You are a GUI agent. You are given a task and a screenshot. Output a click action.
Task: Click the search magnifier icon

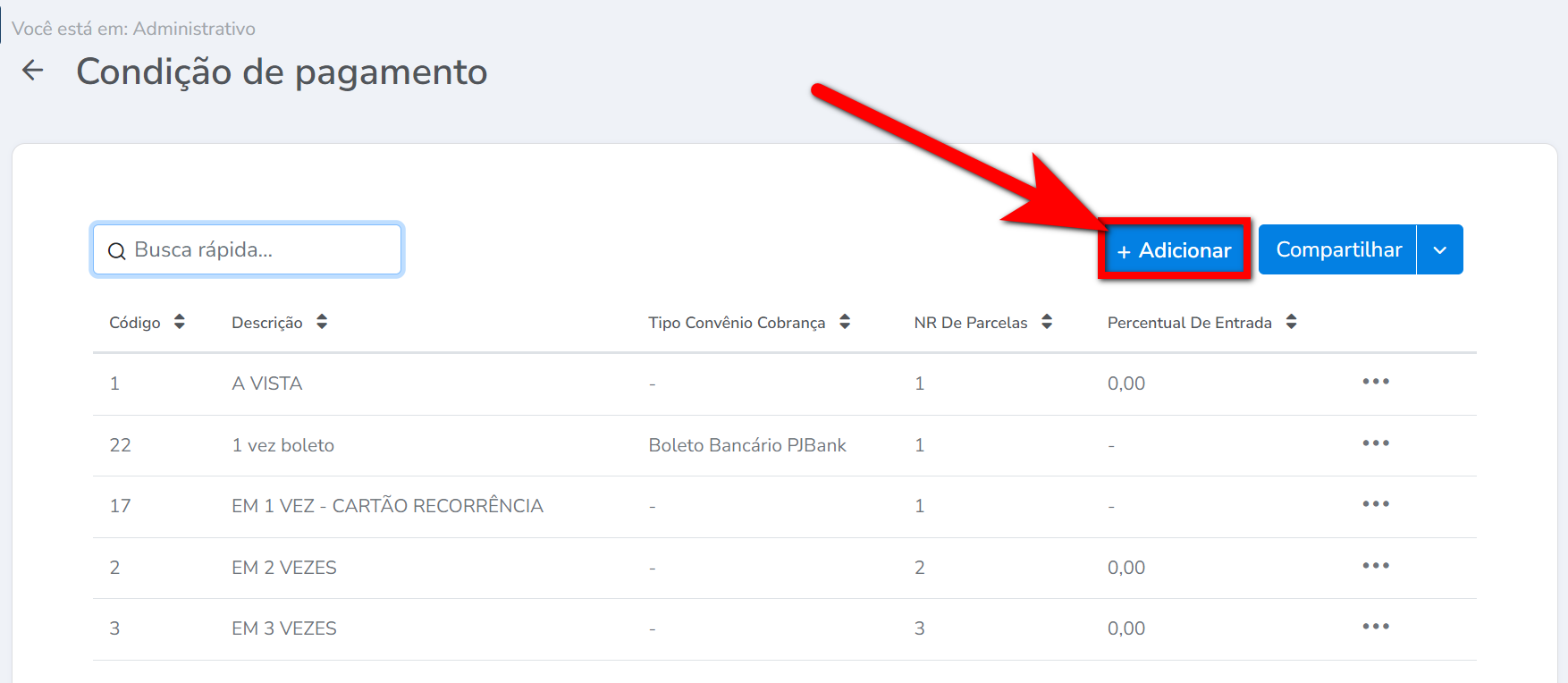coord(116,251)
